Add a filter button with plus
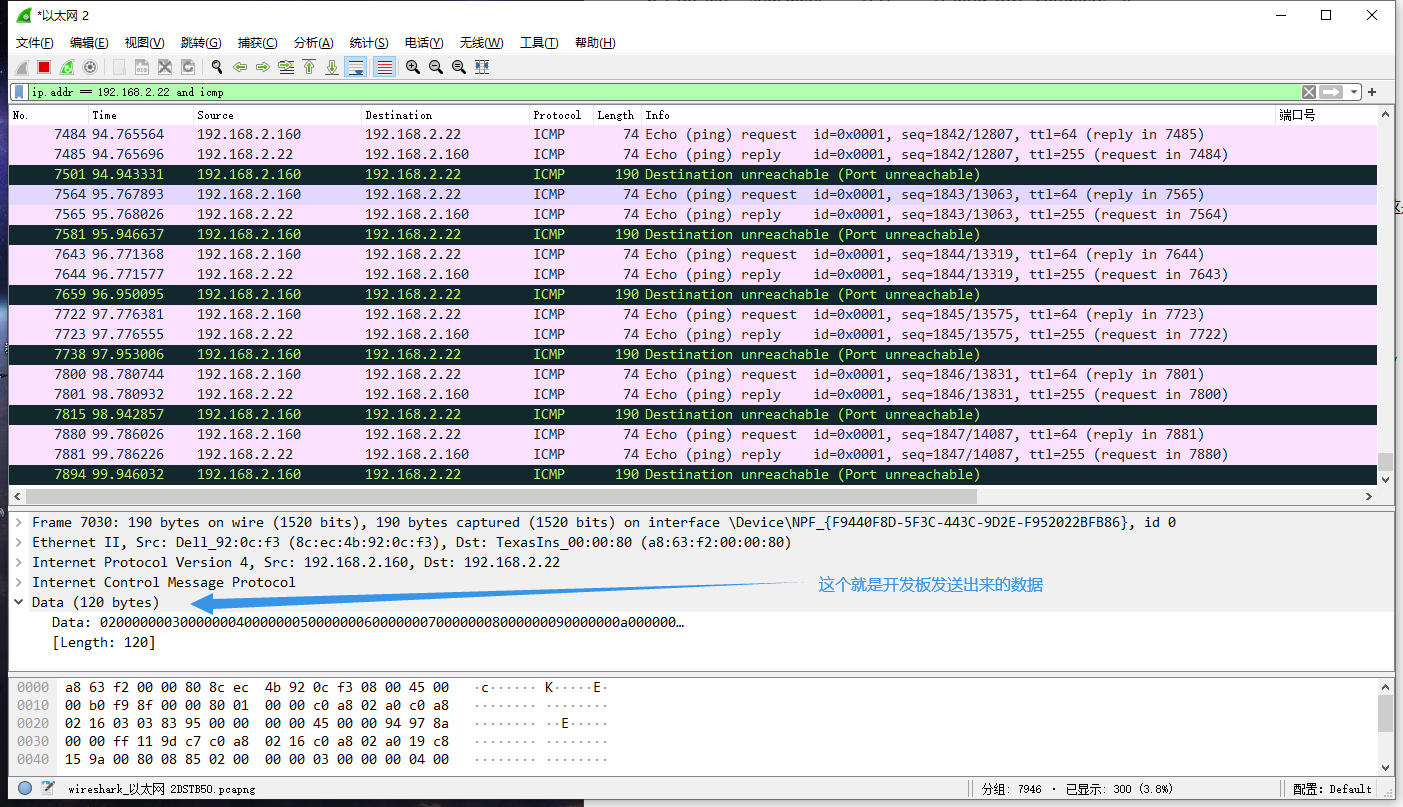Image resolution: width=1403 pixels, height=807 pixels. tap(1372, 92)
